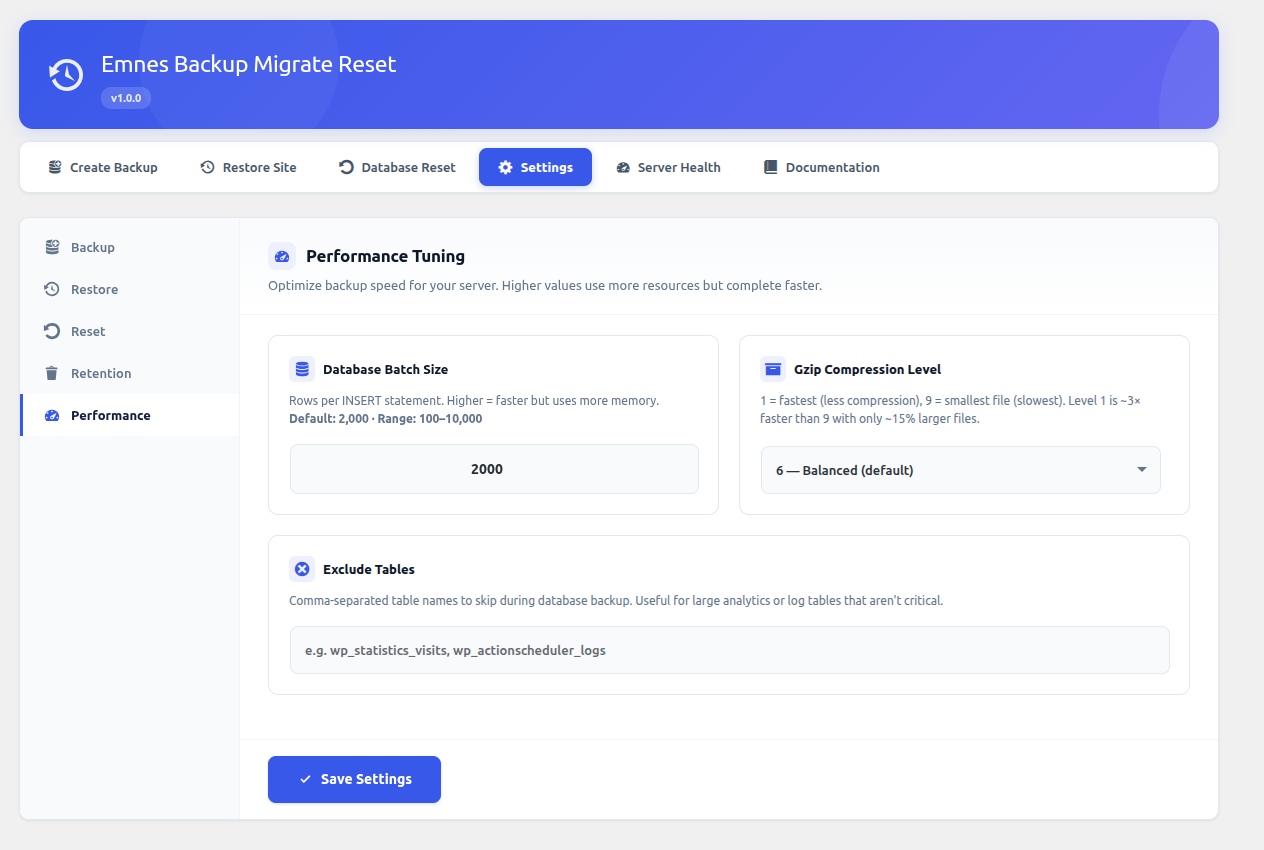Open Retention settings in the sidebar
This screenshot has height=850, width=1264.
130,373
